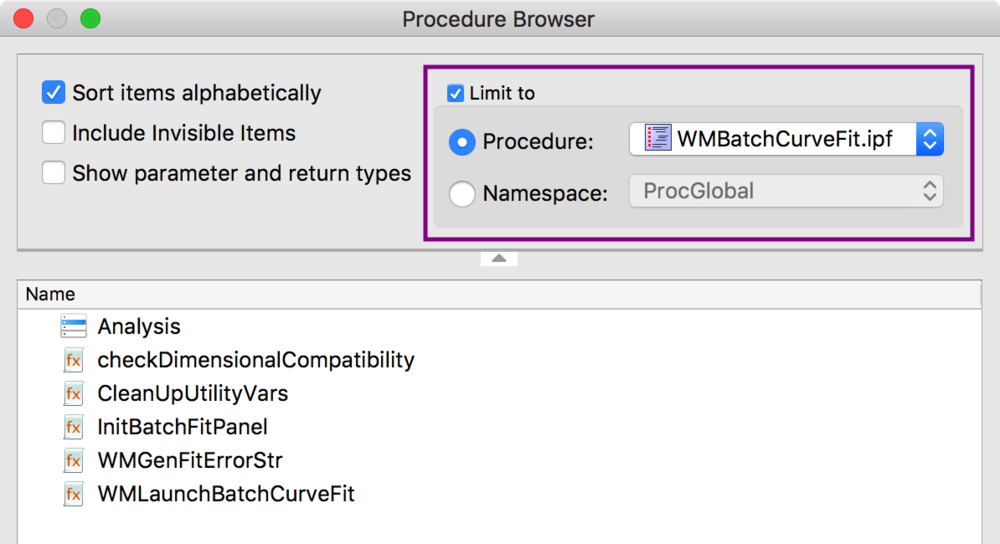Viewport: 1000px width, 544px height.
Task: Select WMLaunchBatchCurveFit in the list
Action: [226, 494]
